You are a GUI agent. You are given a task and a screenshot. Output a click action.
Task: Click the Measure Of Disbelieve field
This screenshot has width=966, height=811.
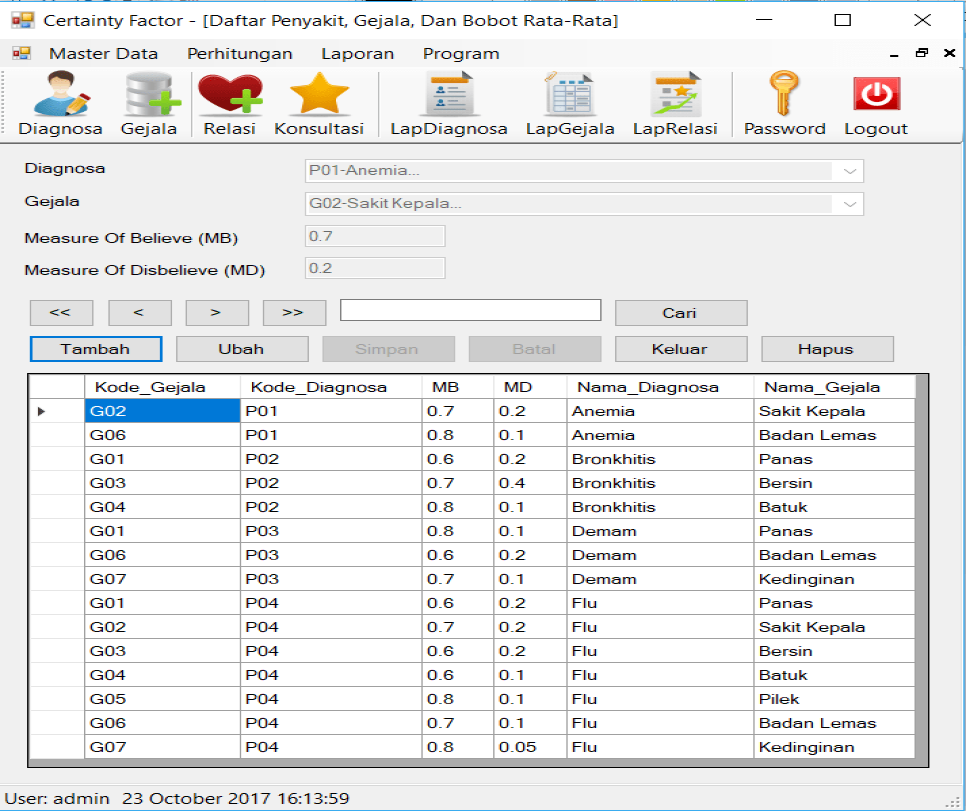[x=375, y=268]
